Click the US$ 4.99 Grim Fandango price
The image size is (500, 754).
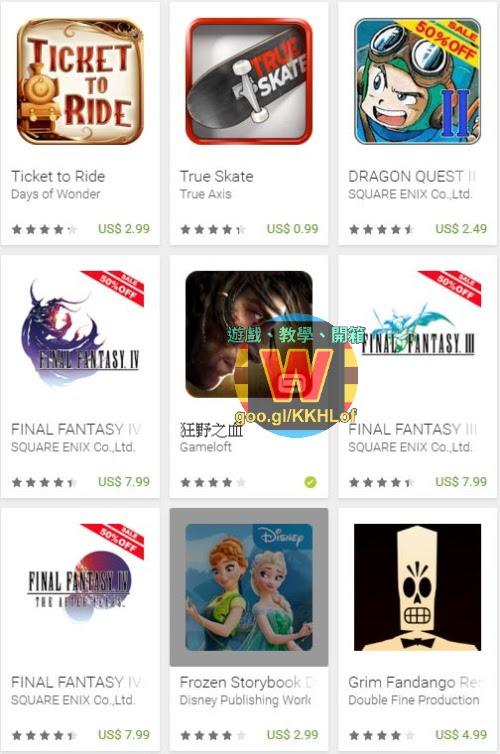pos(461,735)
